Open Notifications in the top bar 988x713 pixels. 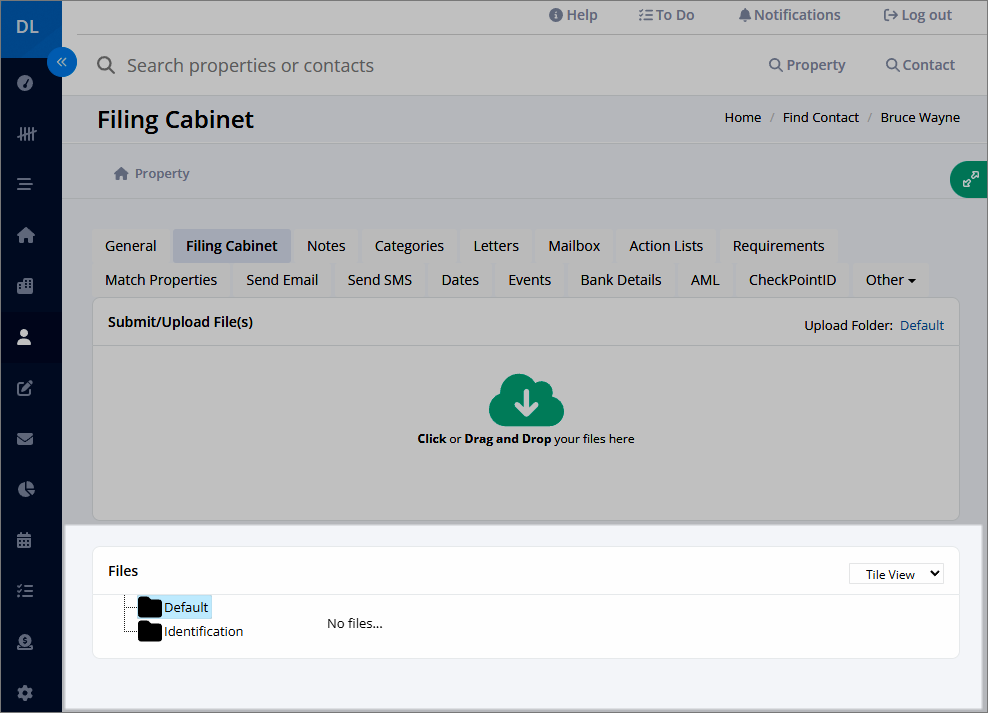tap(790, 15)
